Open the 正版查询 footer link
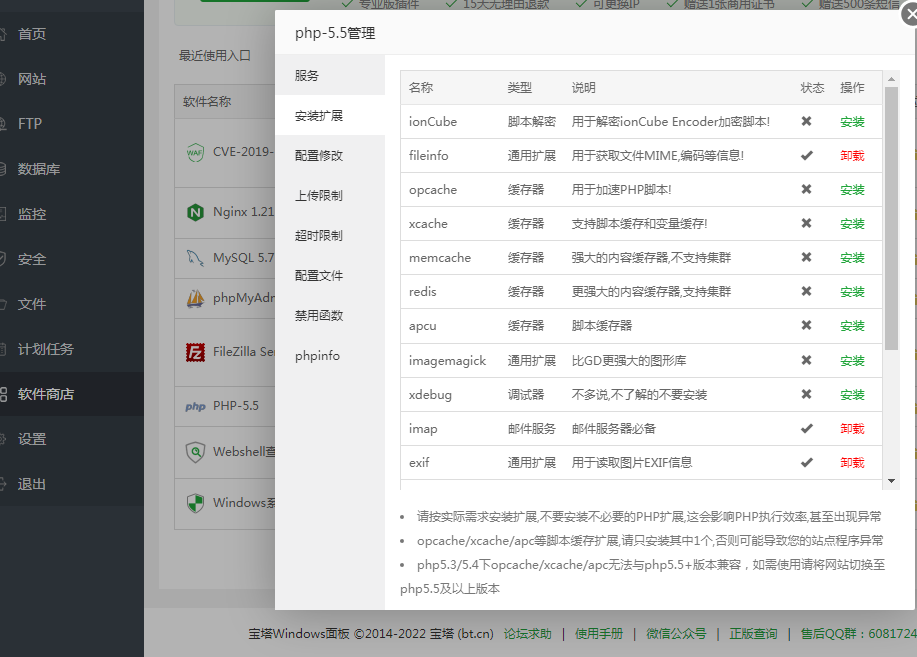917x657 pixels. [x=753, y=634]
